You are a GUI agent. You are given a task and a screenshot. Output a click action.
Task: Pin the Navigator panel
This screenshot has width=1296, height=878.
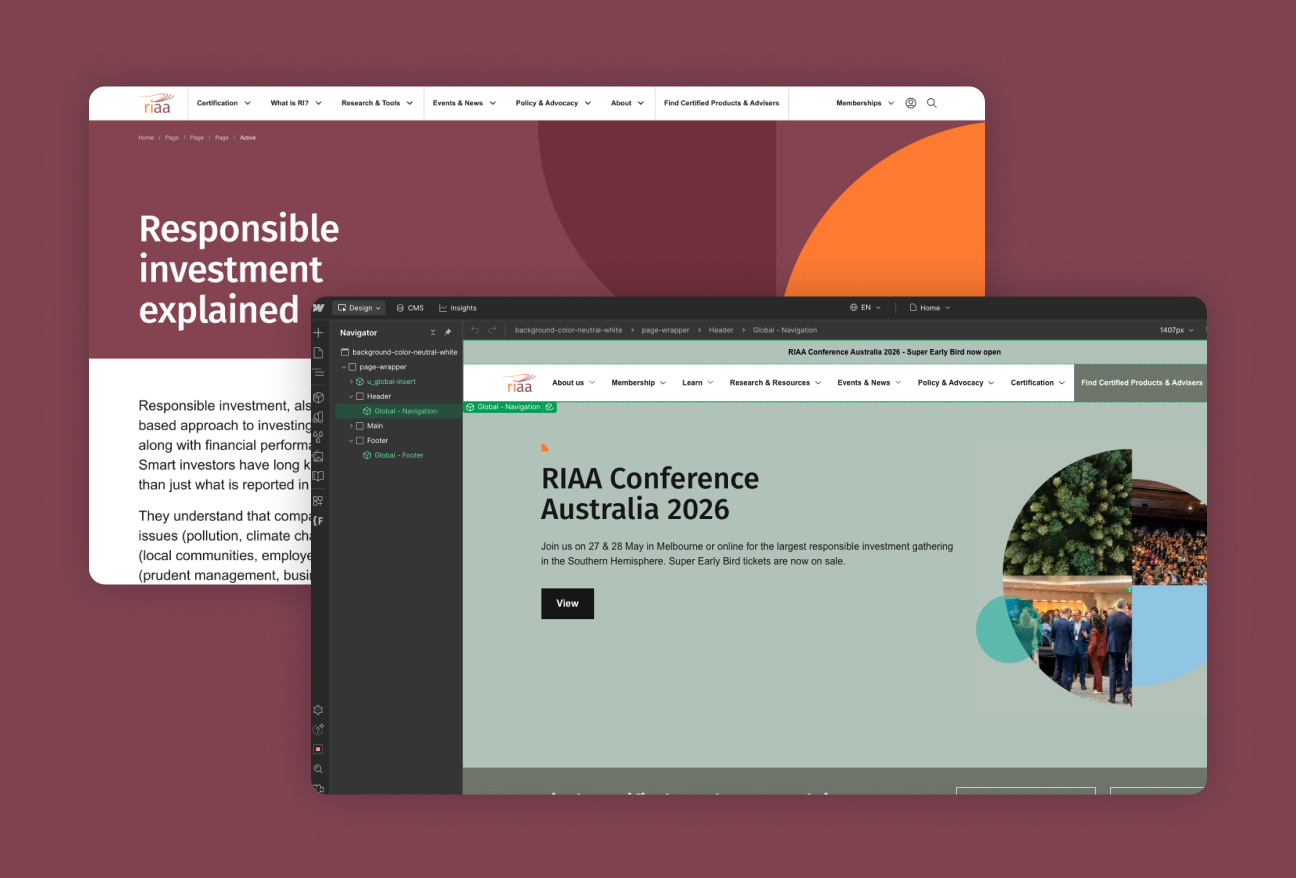448,332
